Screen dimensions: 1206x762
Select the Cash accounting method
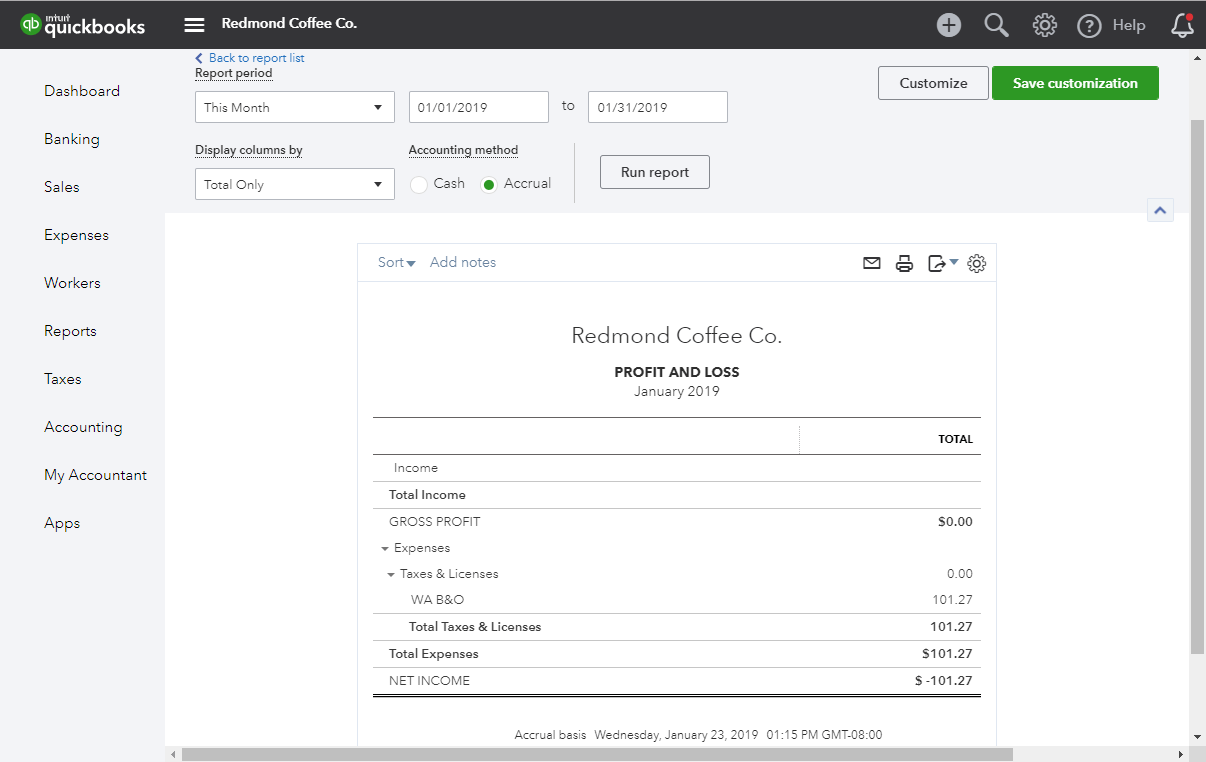point(419,184)
